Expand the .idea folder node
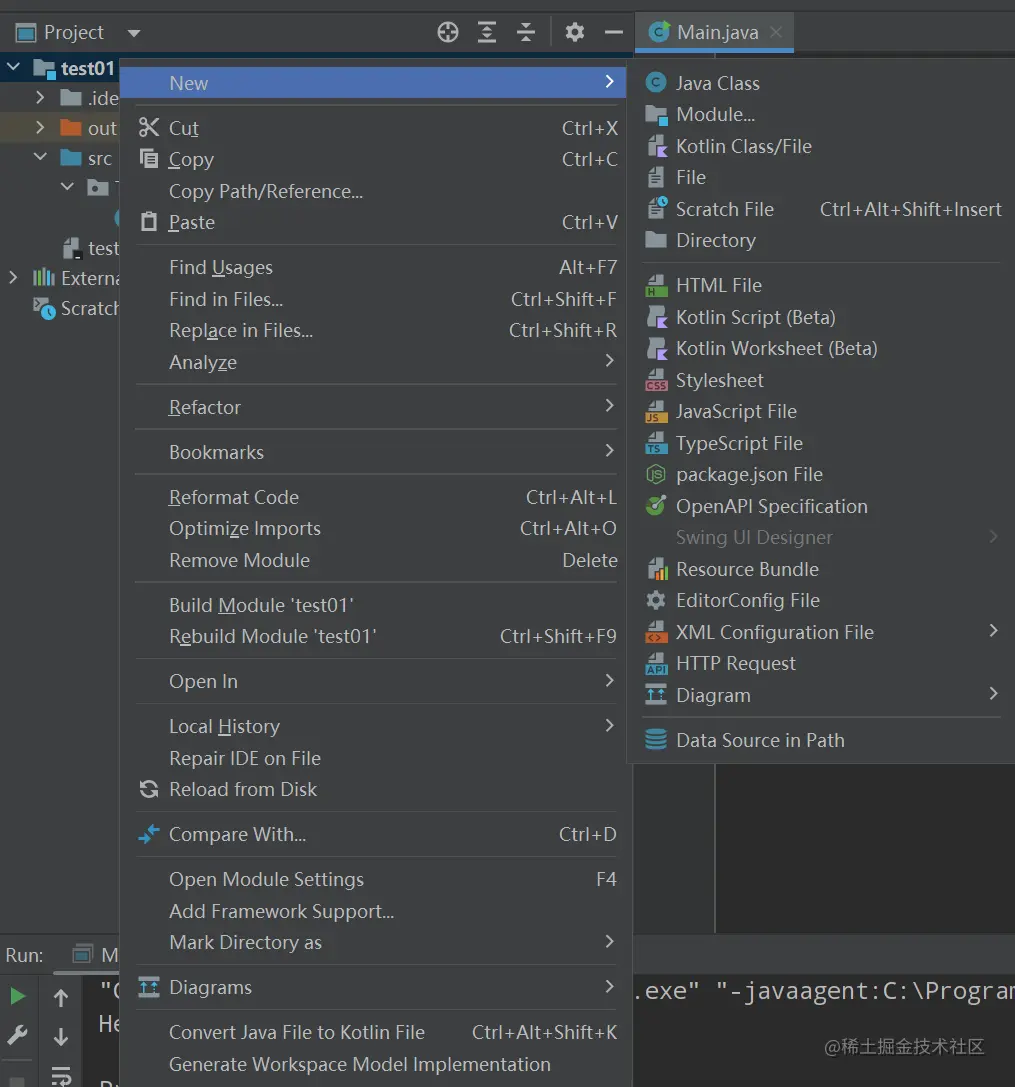The height and width of the screenshot is (1087, 1015). [x=40, y=97]
